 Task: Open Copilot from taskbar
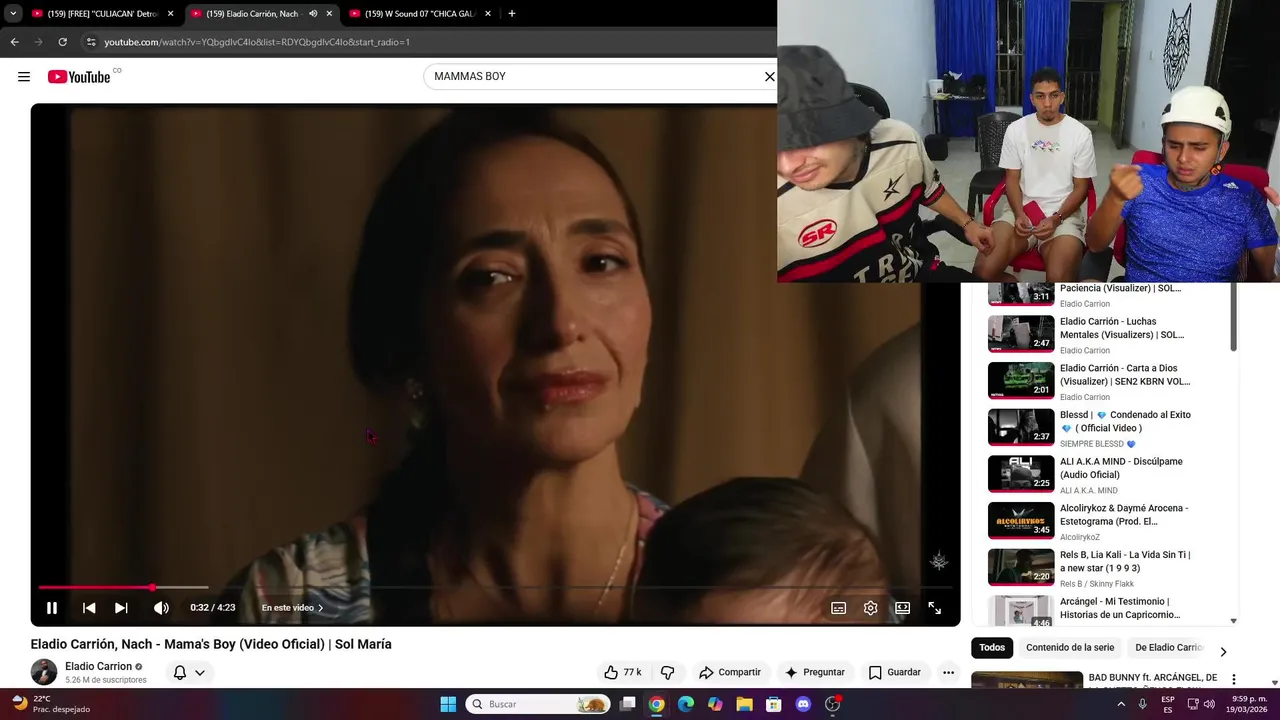coord(715,704)
